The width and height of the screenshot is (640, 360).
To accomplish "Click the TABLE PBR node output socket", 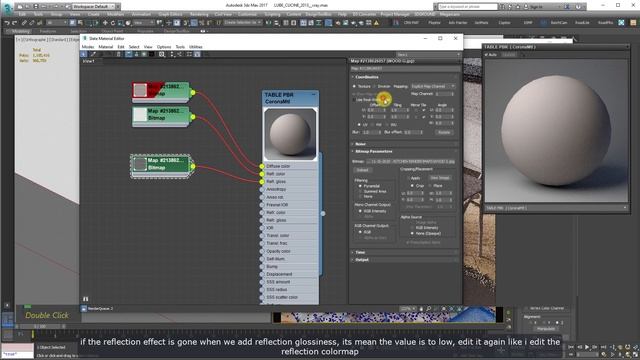I will pyautogui.click(x=323, y=213).
